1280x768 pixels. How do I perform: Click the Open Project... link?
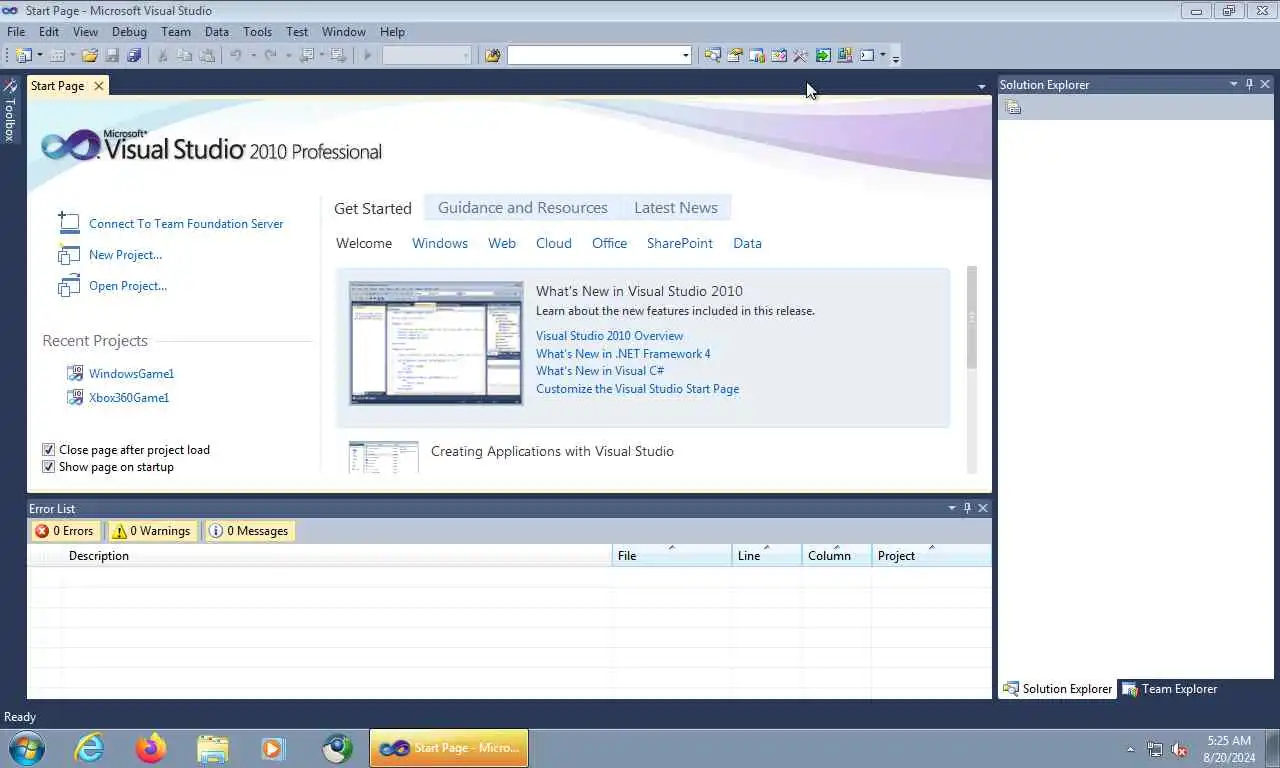(128, 286)
